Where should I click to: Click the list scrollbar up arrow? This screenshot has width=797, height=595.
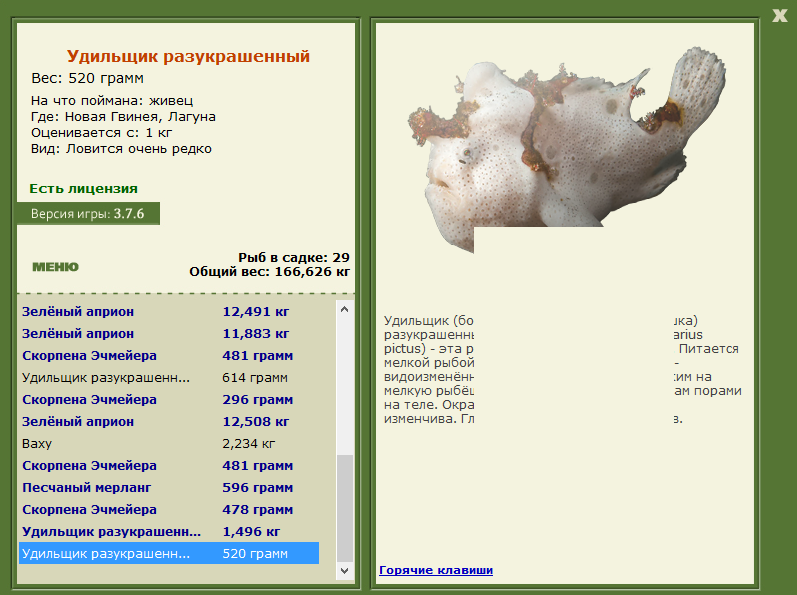point(345,309)
